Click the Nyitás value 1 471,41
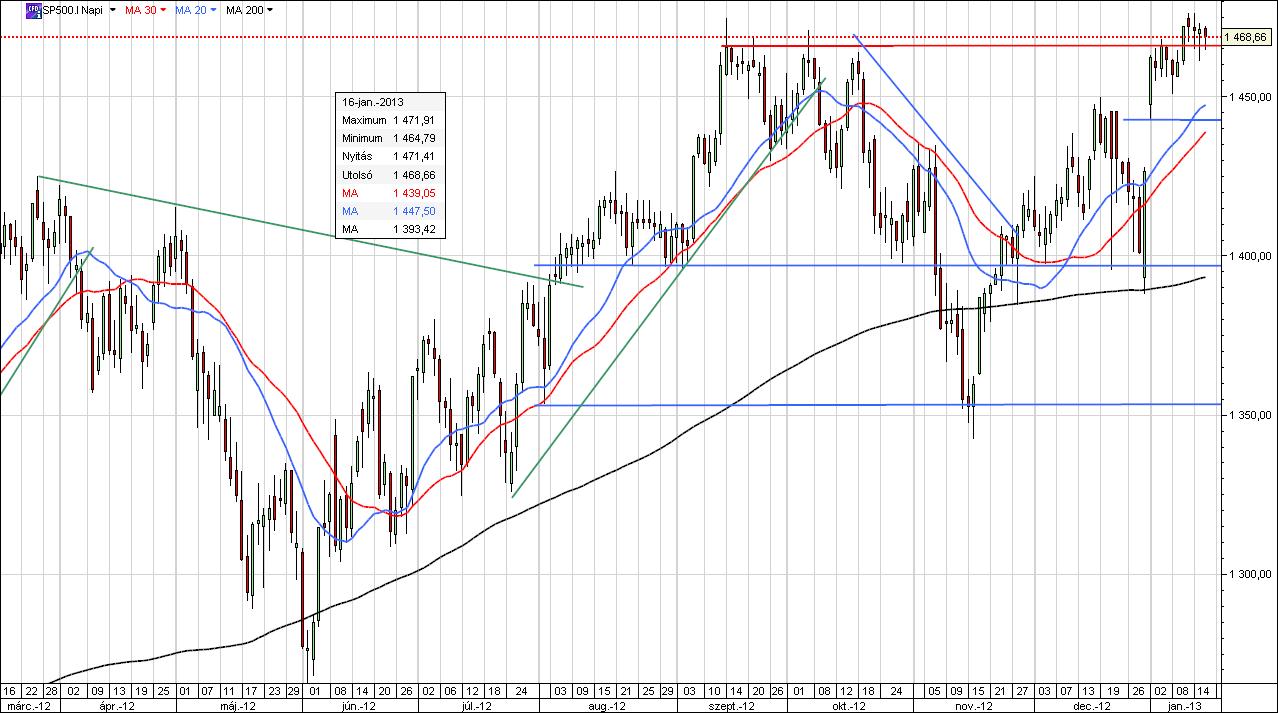1278x713 pixels. (414, 157)
